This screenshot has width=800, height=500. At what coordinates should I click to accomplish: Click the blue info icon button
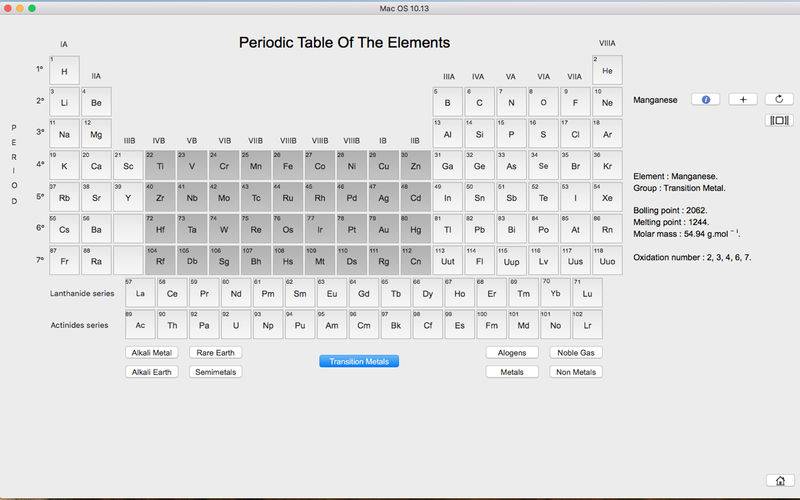coord(706,99)
